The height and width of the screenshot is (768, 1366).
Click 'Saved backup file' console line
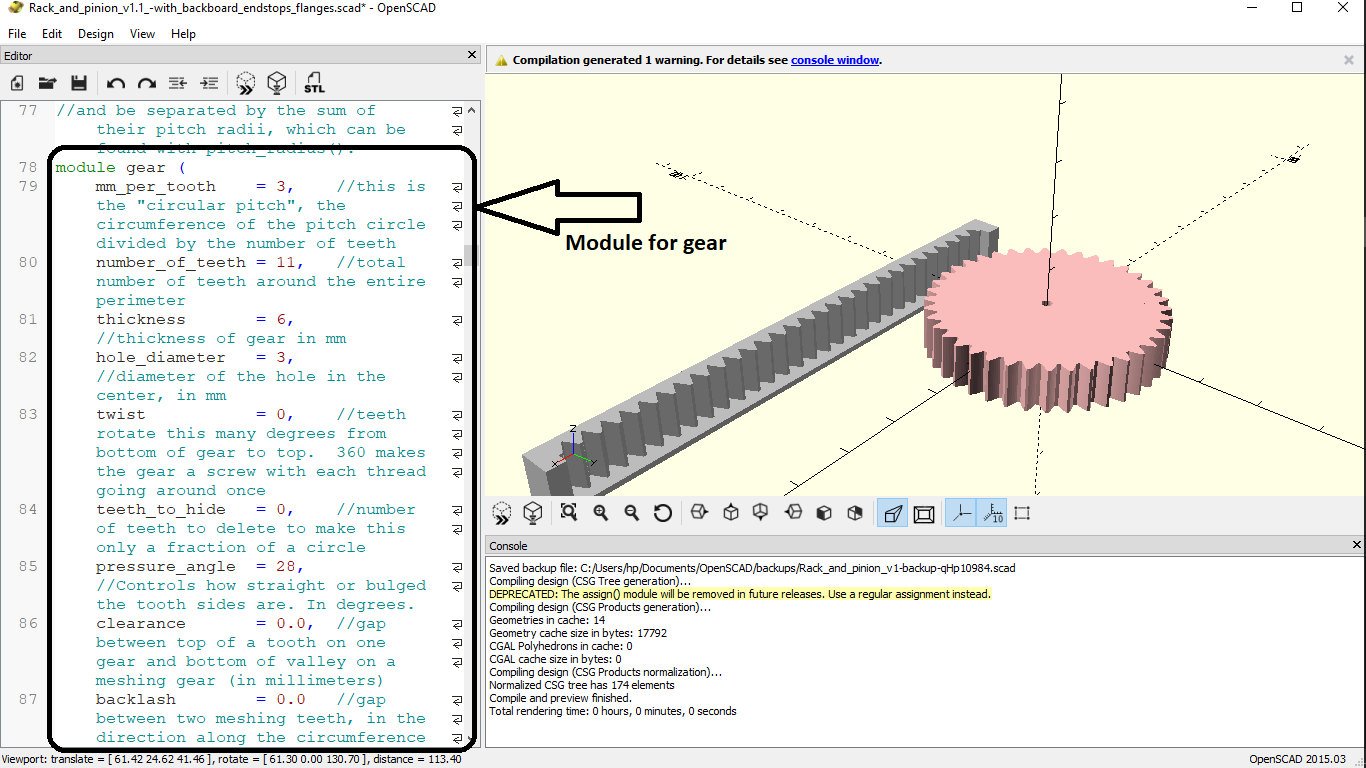pos(752,568)
